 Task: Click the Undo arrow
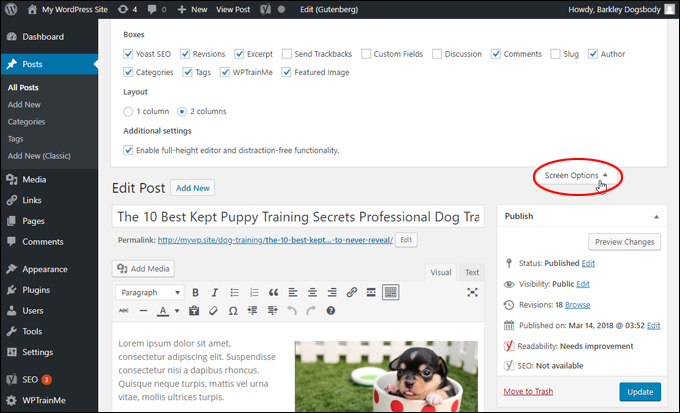(x=292, y=311)
